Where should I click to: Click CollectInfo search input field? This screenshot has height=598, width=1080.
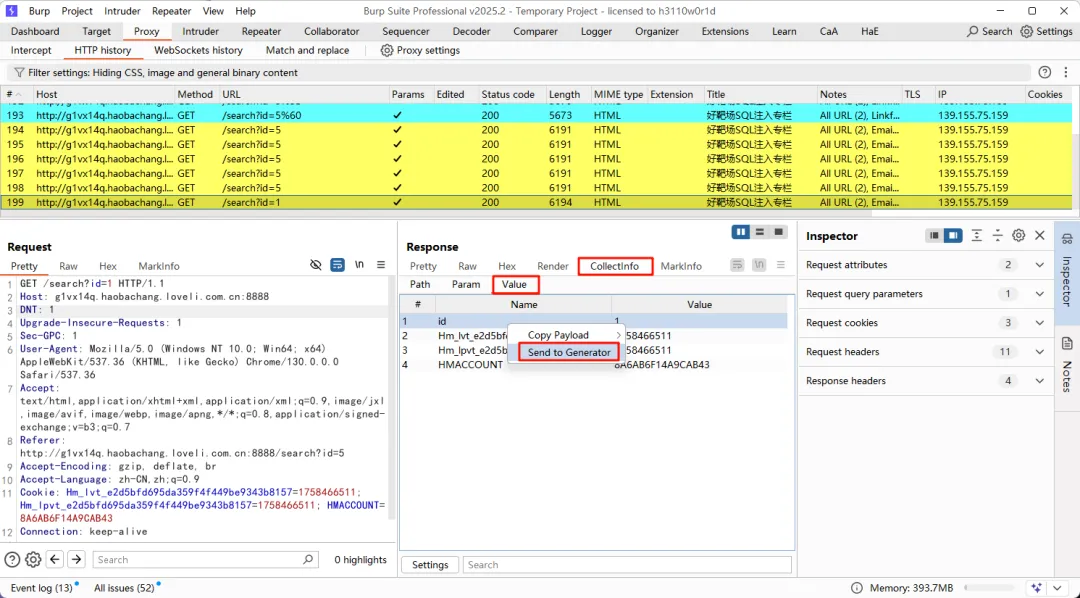tap(627, 565)
